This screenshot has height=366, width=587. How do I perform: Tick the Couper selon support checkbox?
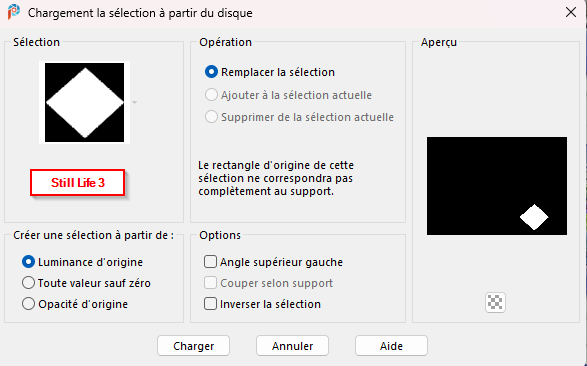click(210, 283)
